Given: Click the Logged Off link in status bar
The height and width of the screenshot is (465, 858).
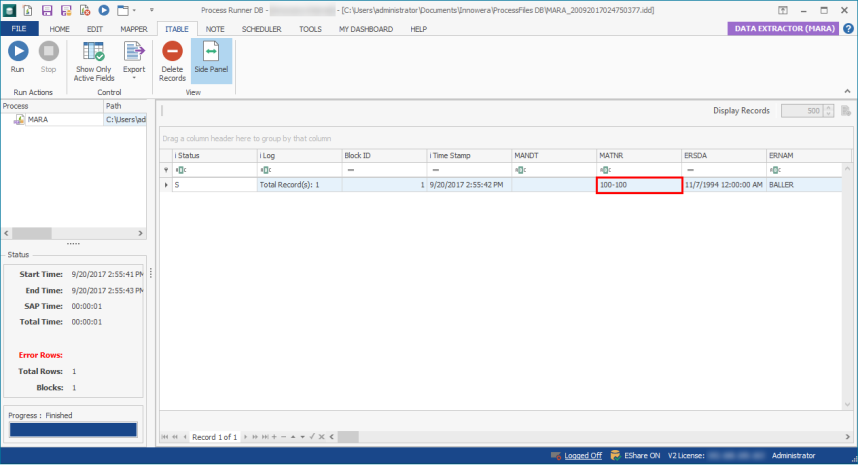Looking at the screenshot, I should tap(583, 455).
